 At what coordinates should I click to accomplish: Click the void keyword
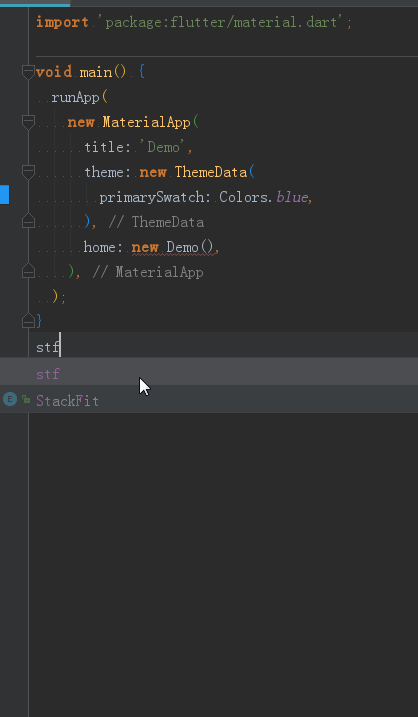click(54, 72)
